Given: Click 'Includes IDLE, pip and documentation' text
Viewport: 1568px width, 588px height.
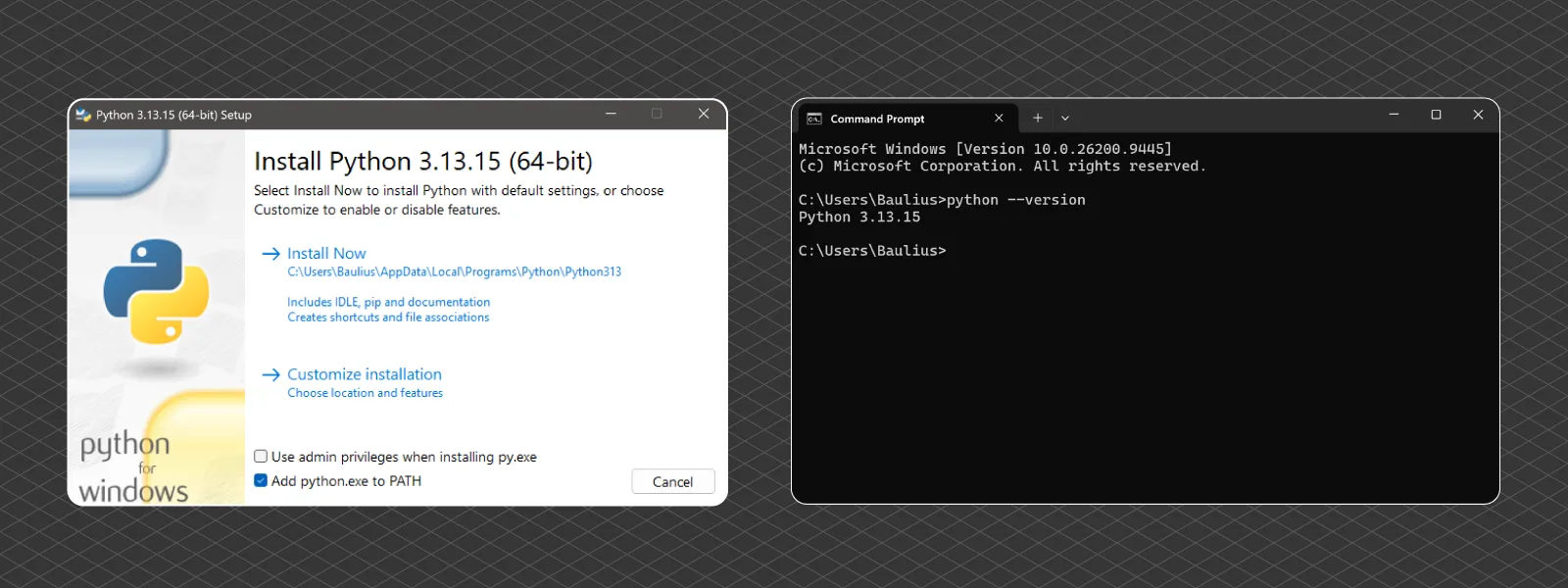Looking at the screenshot, I should [x=388, y=302].
